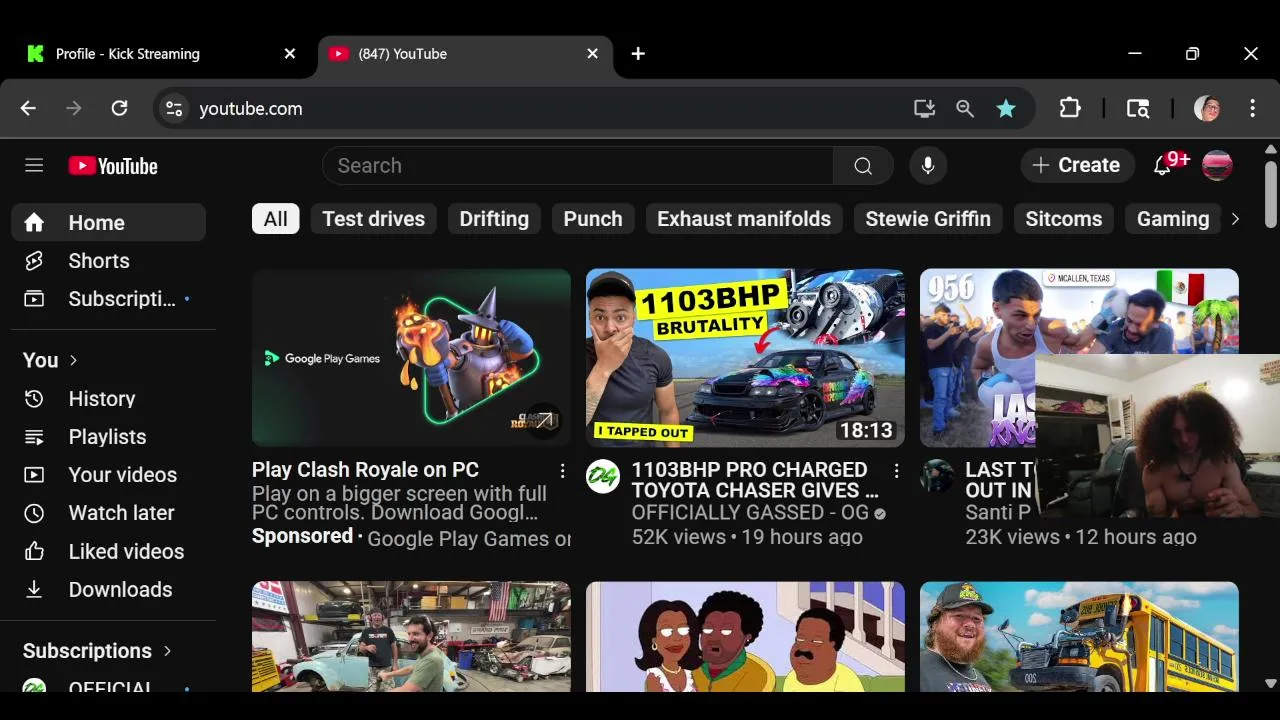The image size is (1280, 720).
Task: Open Shorts in sidebar
Action: click(108, 261)
